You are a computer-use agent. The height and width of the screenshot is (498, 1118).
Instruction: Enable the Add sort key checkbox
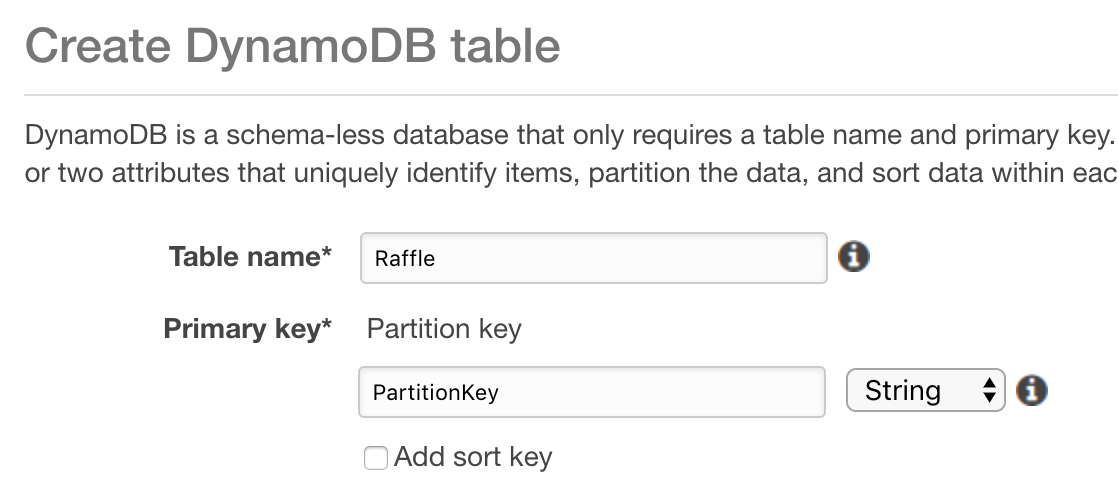pos(376,458)
